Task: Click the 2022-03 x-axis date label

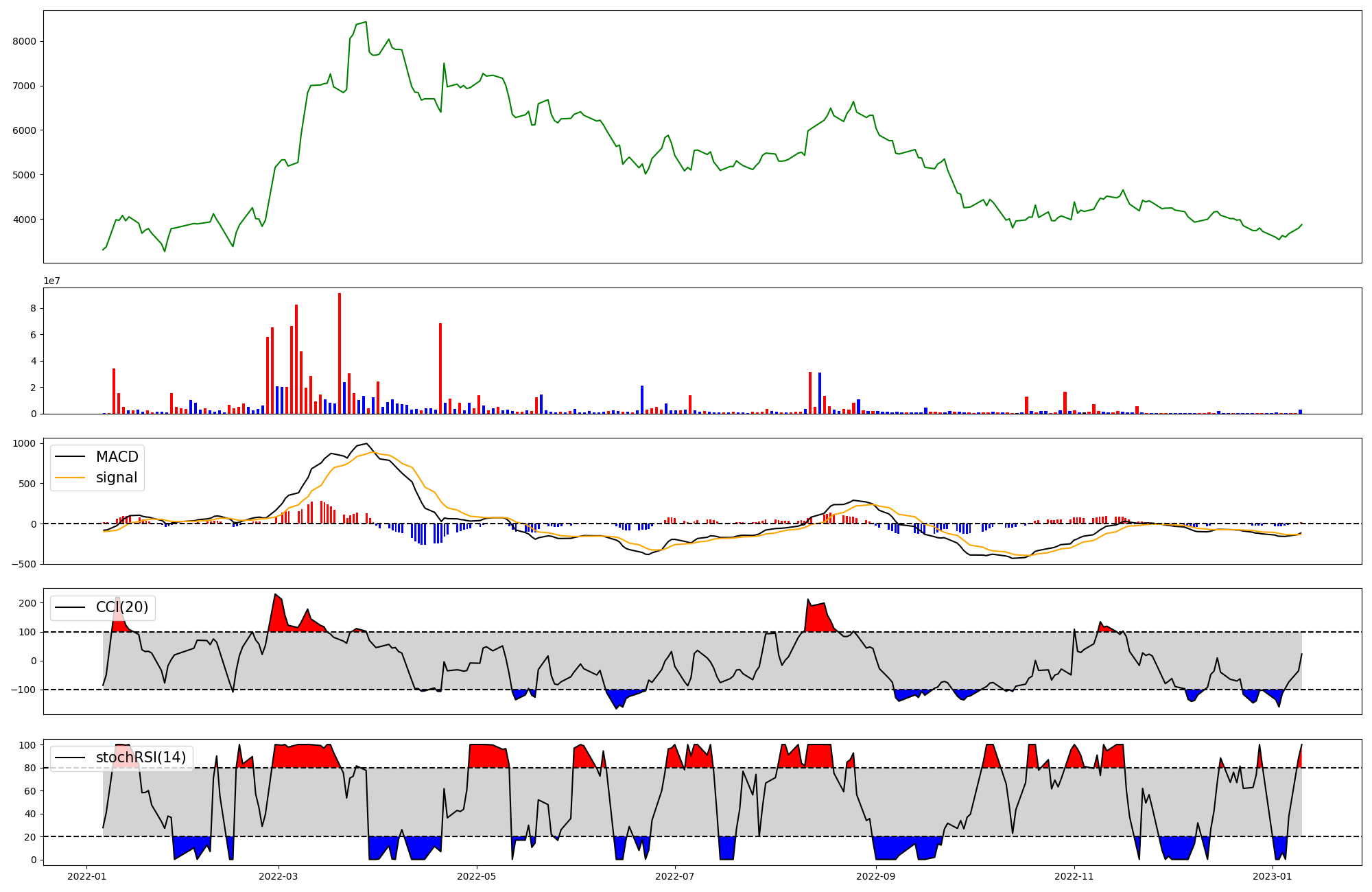Action: click(279, 876)
